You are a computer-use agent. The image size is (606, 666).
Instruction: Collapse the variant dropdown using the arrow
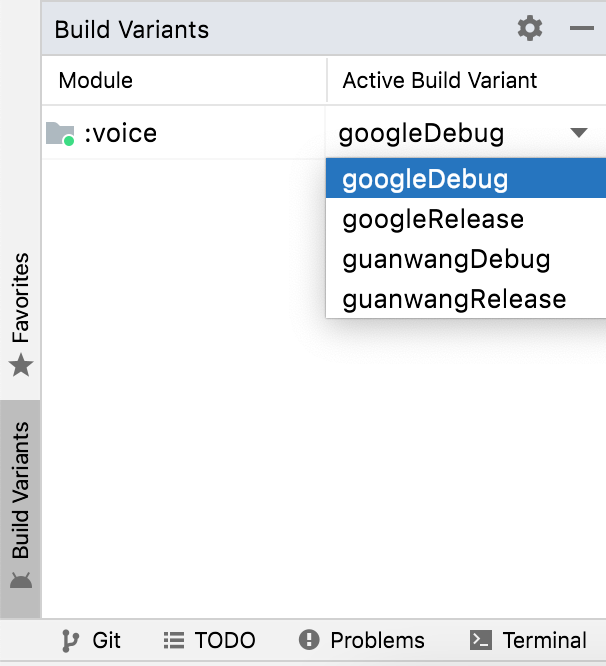[x=579, y=133]
